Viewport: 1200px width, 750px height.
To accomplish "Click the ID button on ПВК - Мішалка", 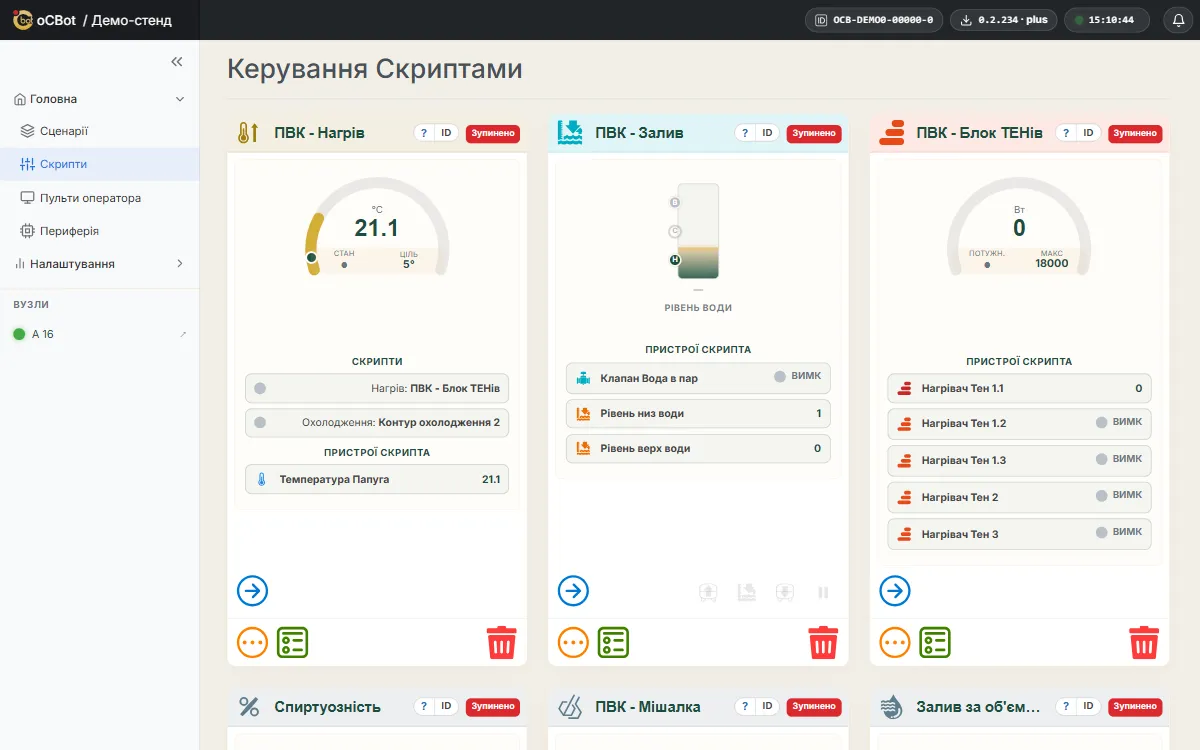I will [768, 707].
